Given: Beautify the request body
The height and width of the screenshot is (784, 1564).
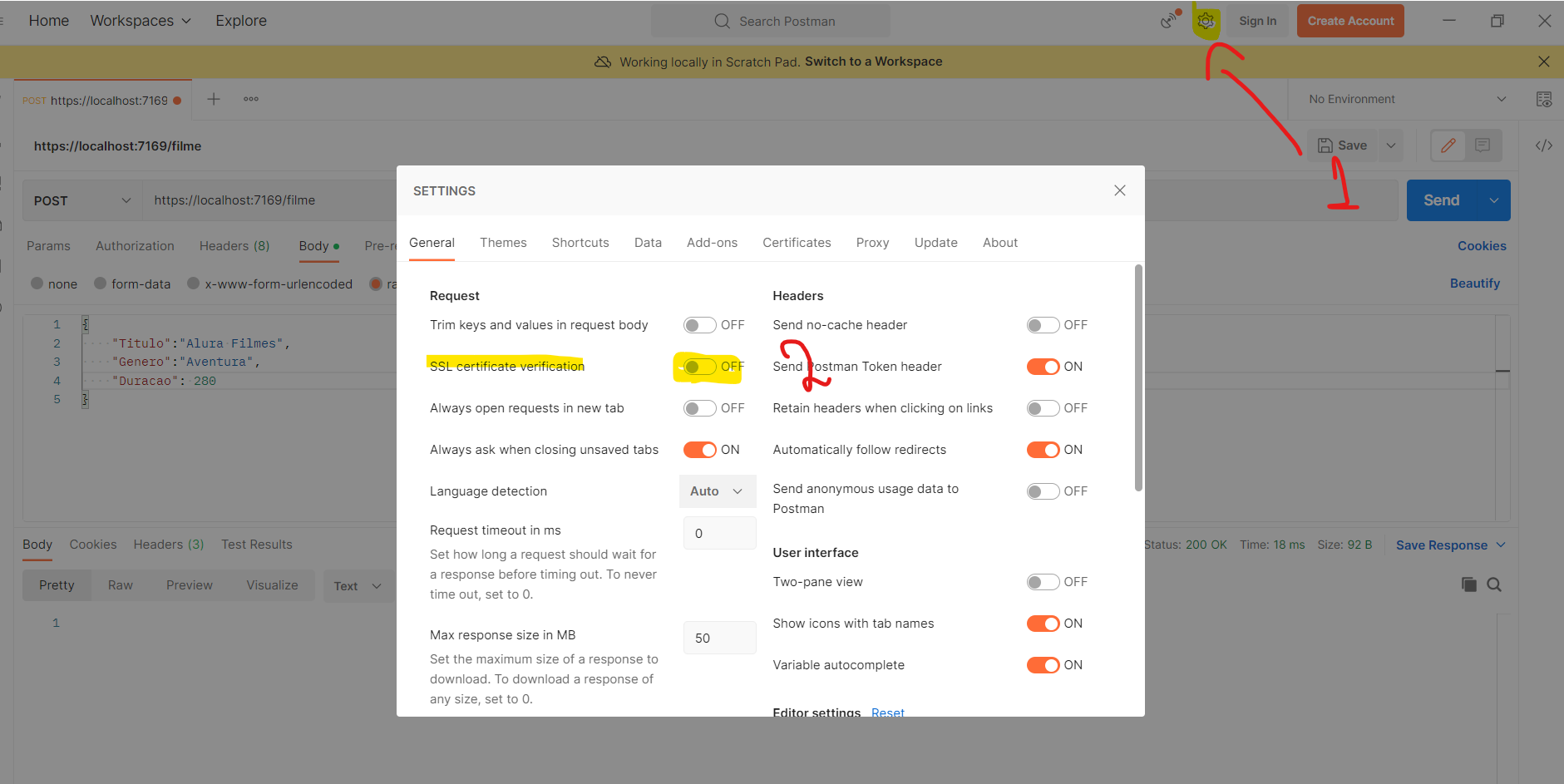Looking at the screenshot, I should [1475, 284].
